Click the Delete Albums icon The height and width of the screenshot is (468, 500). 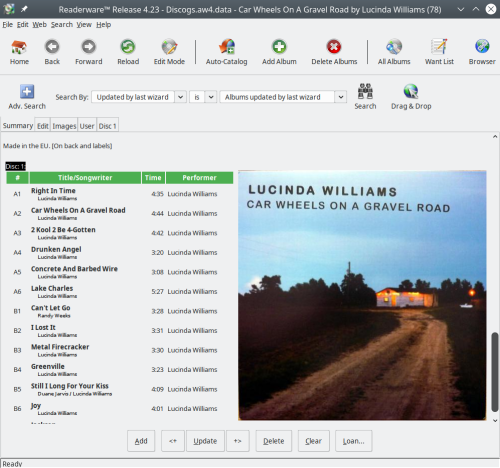334,47
